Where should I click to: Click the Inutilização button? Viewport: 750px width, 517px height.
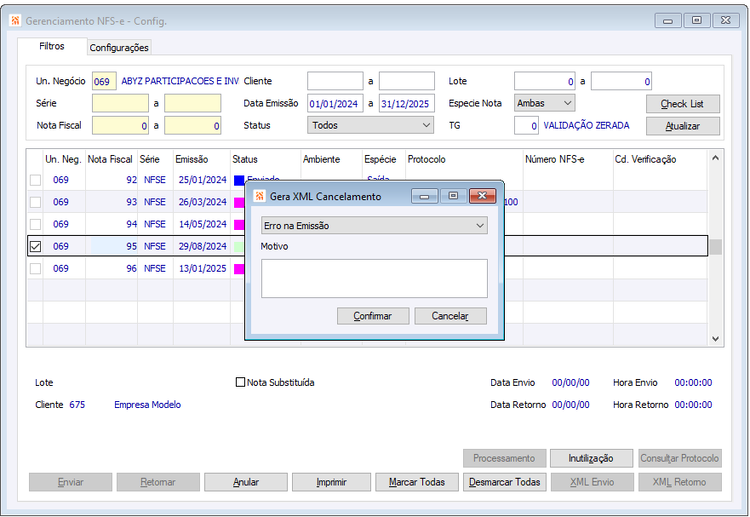click(591, 458)
